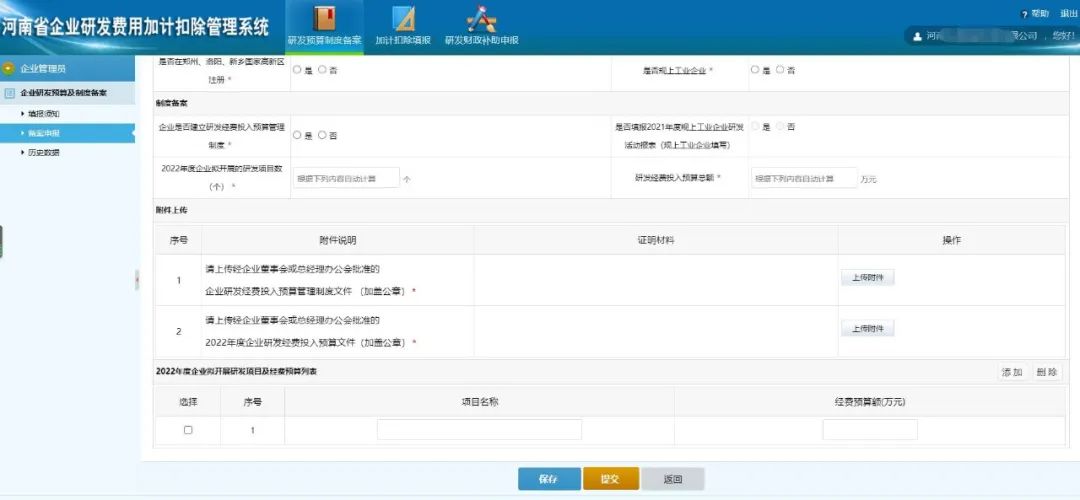
Task: Select the highlighted 备案申报 sidebar item
Action: coord(68,133)
